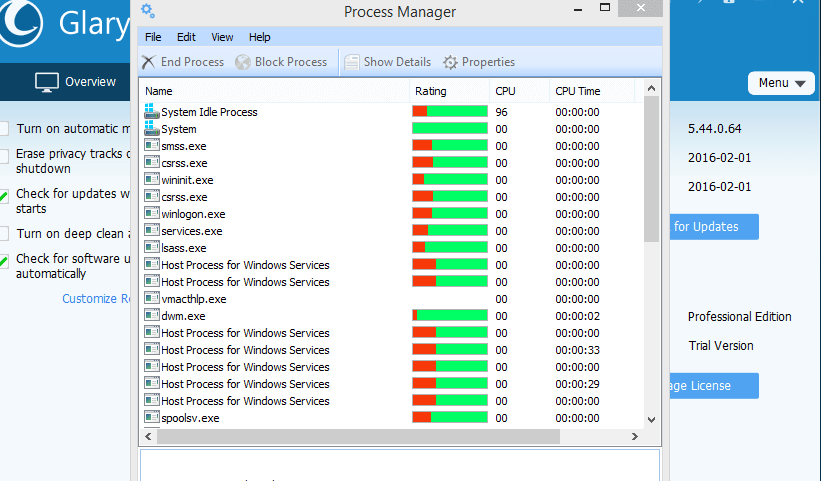Click the Show Details icon

click(x=351, y=62)
